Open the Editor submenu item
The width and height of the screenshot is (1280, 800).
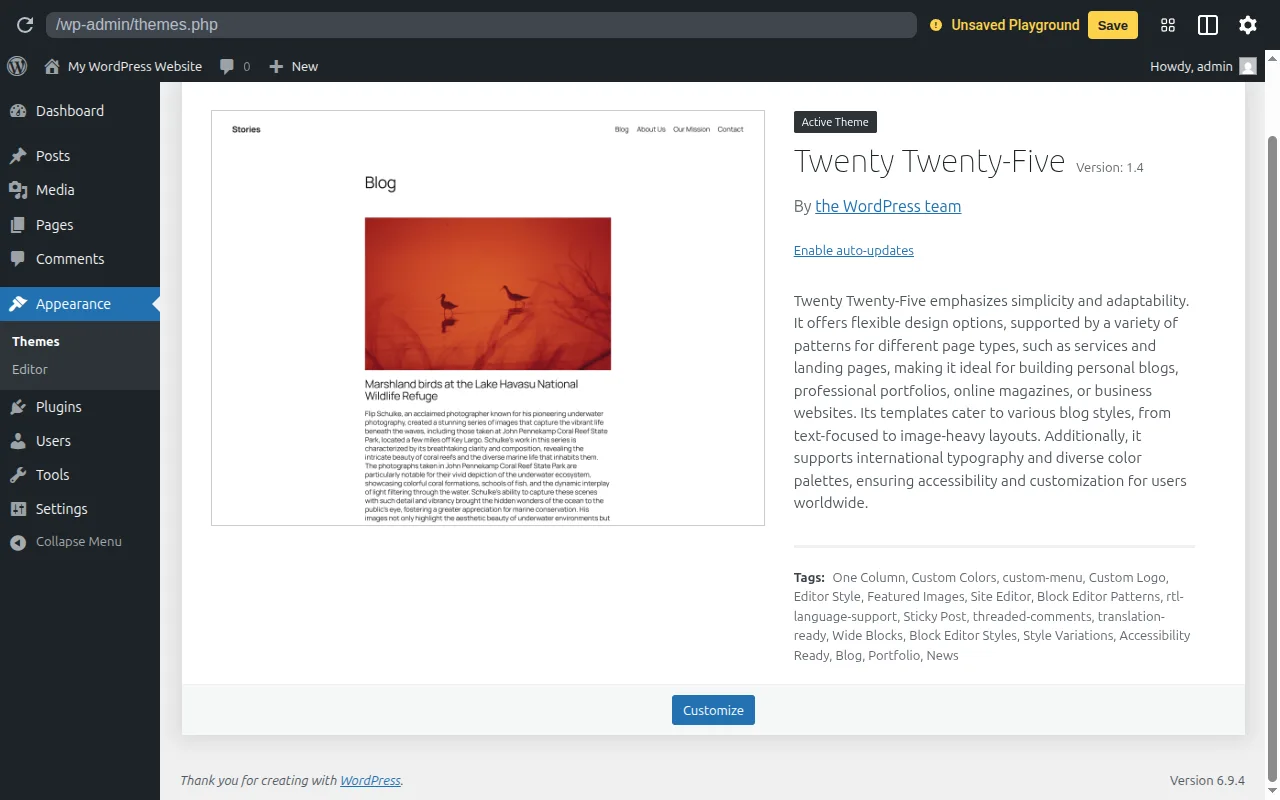pyautogui.click(x=30, y=369)
